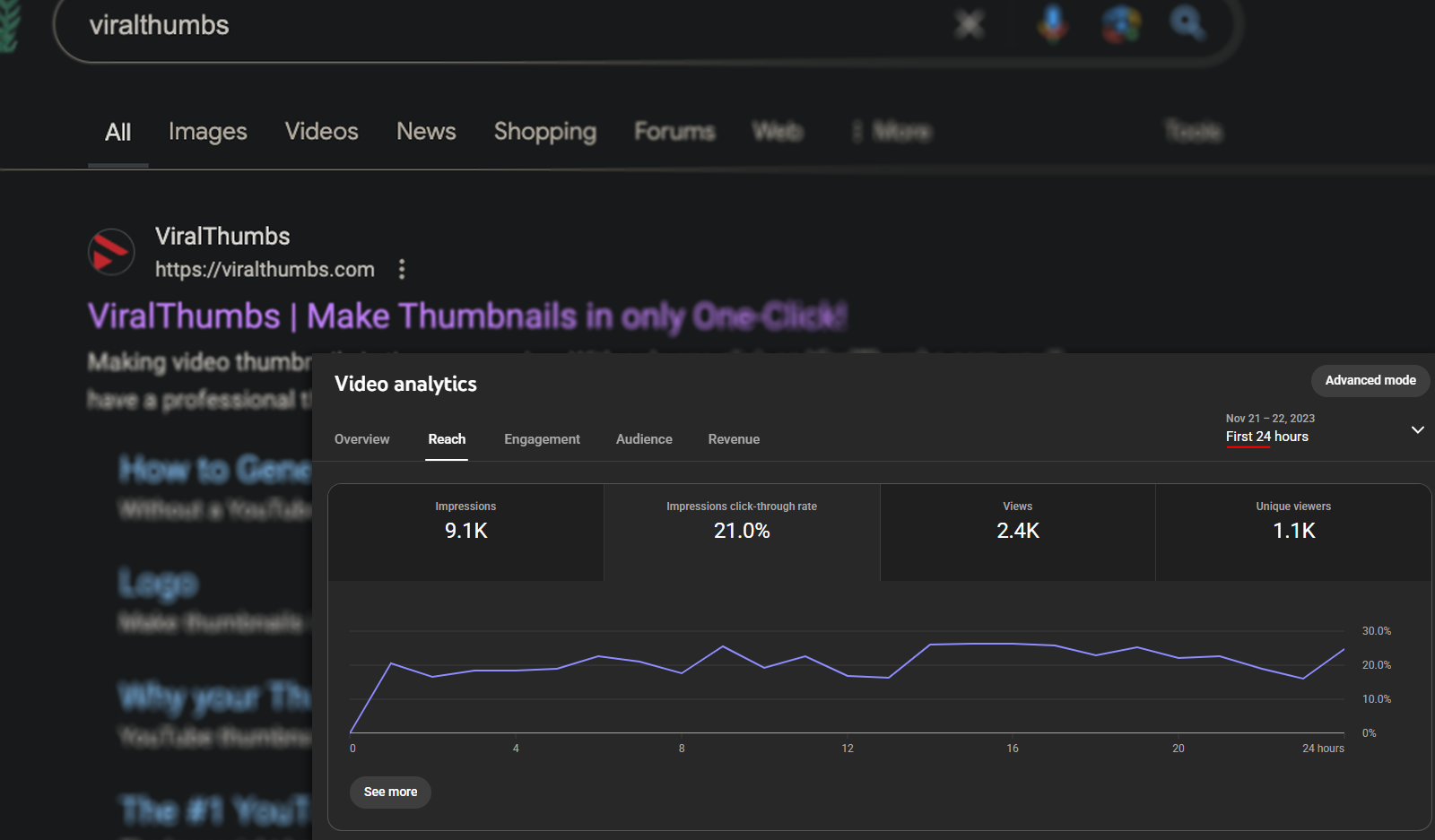This screenshot has width=1435, height=840.
Task: Open the three-dot menu beside viralthumbs.com
Action: 401,269
